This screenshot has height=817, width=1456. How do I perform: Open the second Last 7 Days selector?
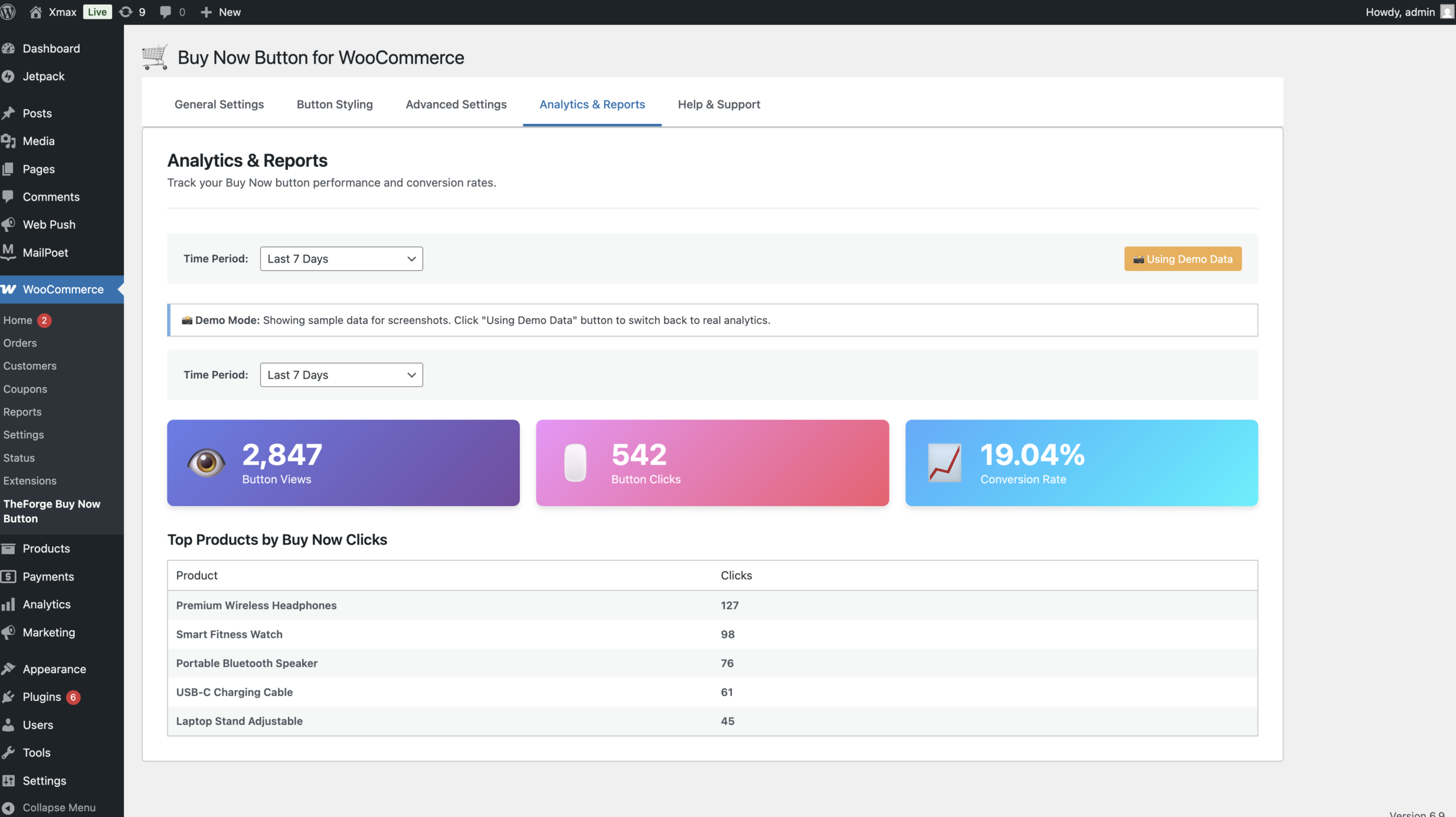[341, 374]
